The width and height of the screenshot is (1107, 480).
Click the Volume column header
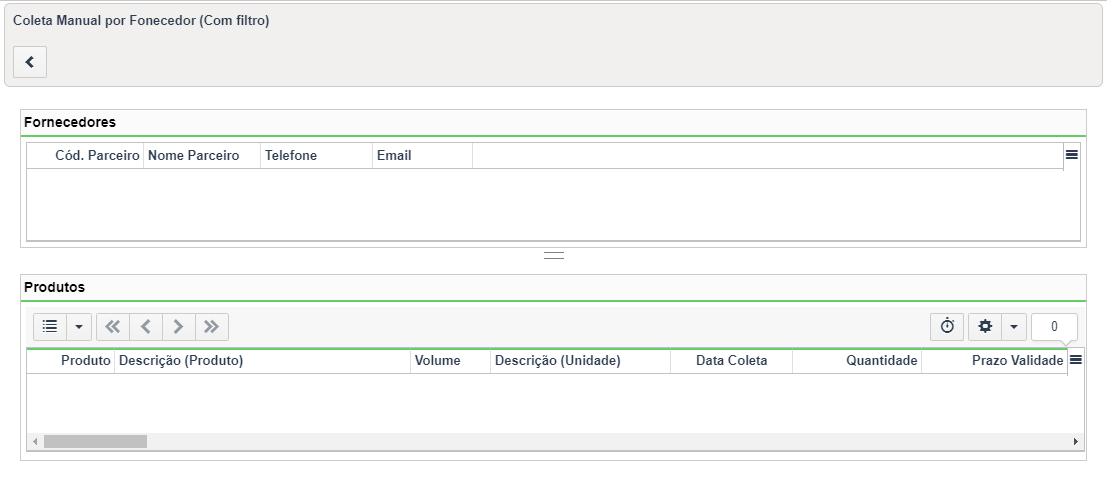[x=450, y=361]
